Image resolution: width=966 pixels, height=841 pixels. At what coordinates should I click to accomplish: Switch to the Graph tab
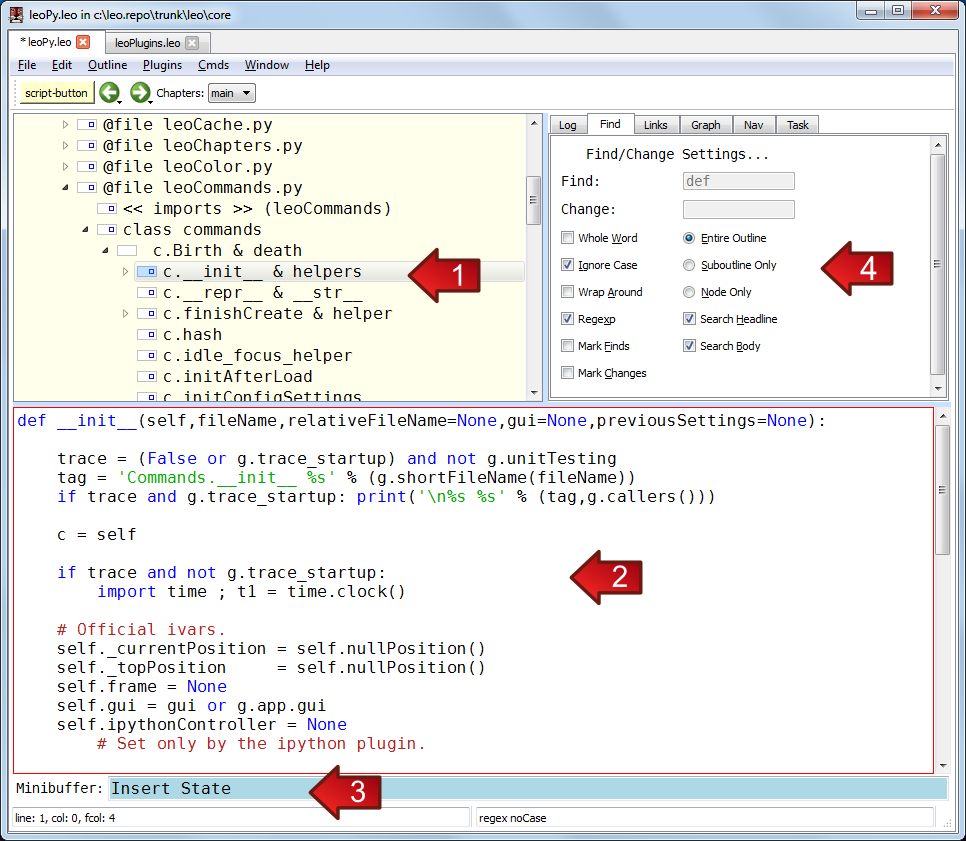[x=705, y=125]
